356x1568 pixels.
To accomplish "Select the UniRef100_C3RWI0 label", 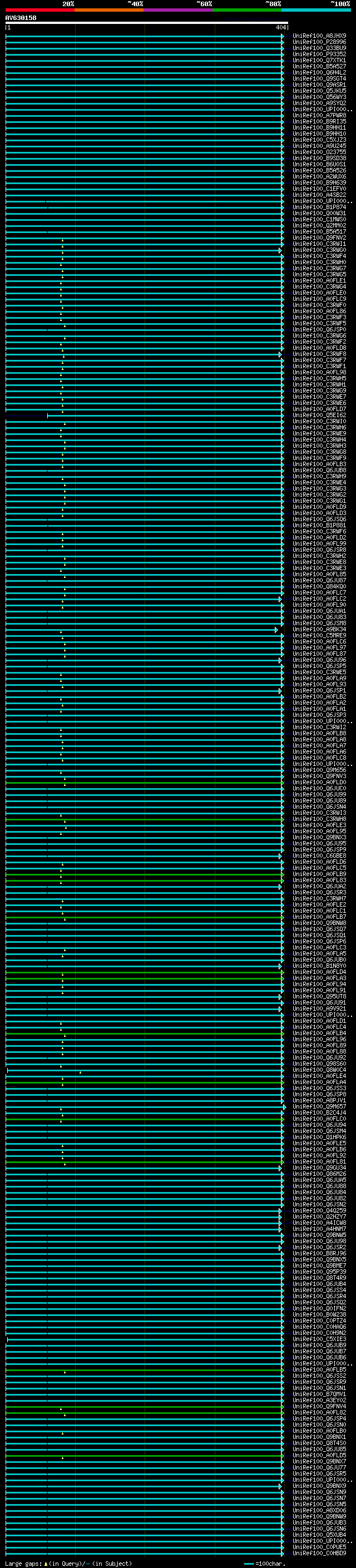I will click(x=319, y=421).
